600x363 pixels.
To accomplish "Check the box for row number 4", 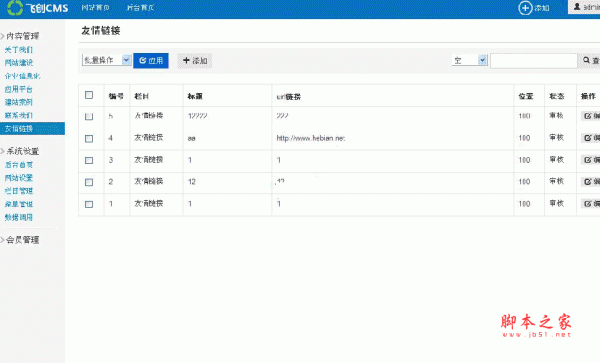I will (89, 138).
